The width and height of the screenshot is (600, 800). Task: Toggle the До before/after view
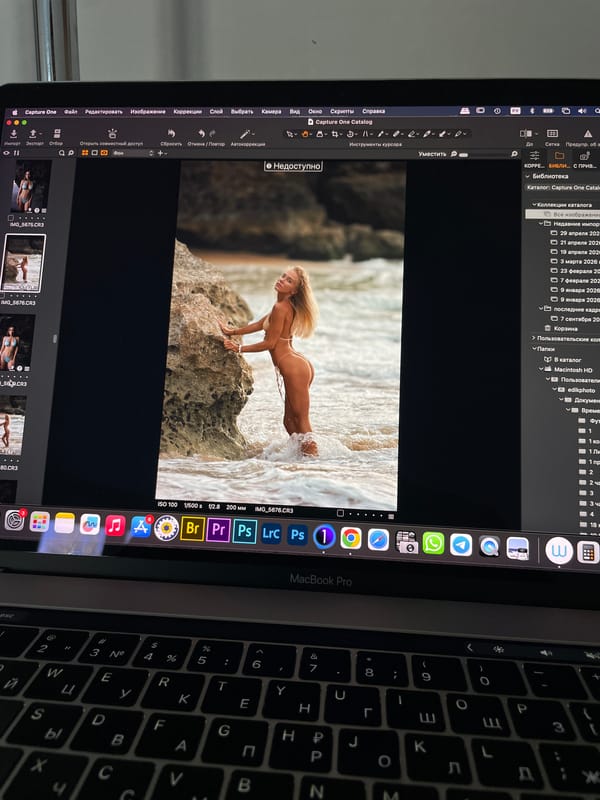click(x=526, y=133)
